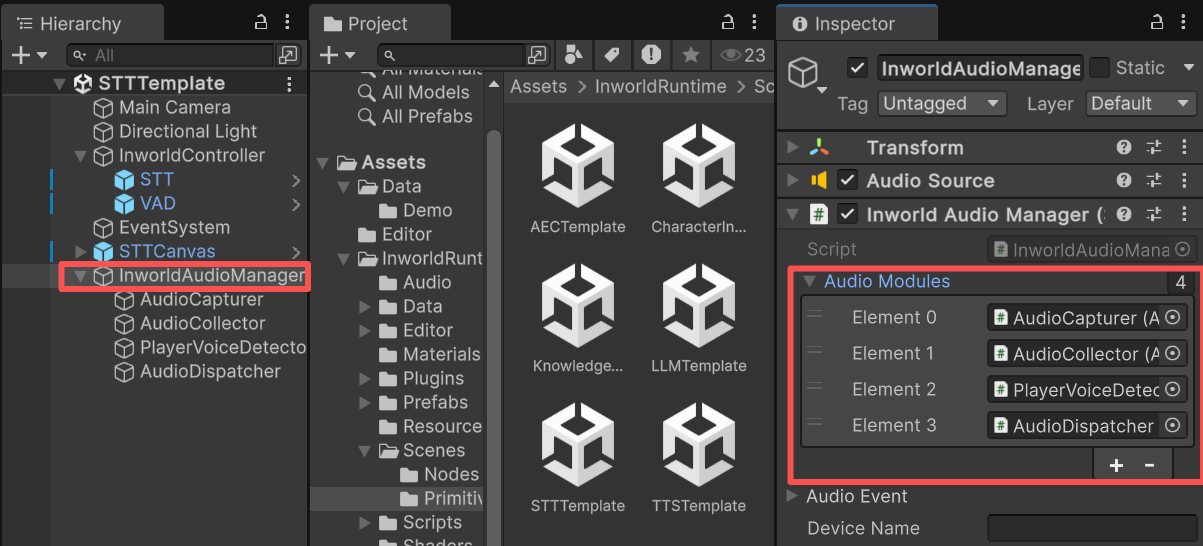Open the Hierarchy create (+) dropdown
This screenshot has width=1203, height=546.
[28, 55]
